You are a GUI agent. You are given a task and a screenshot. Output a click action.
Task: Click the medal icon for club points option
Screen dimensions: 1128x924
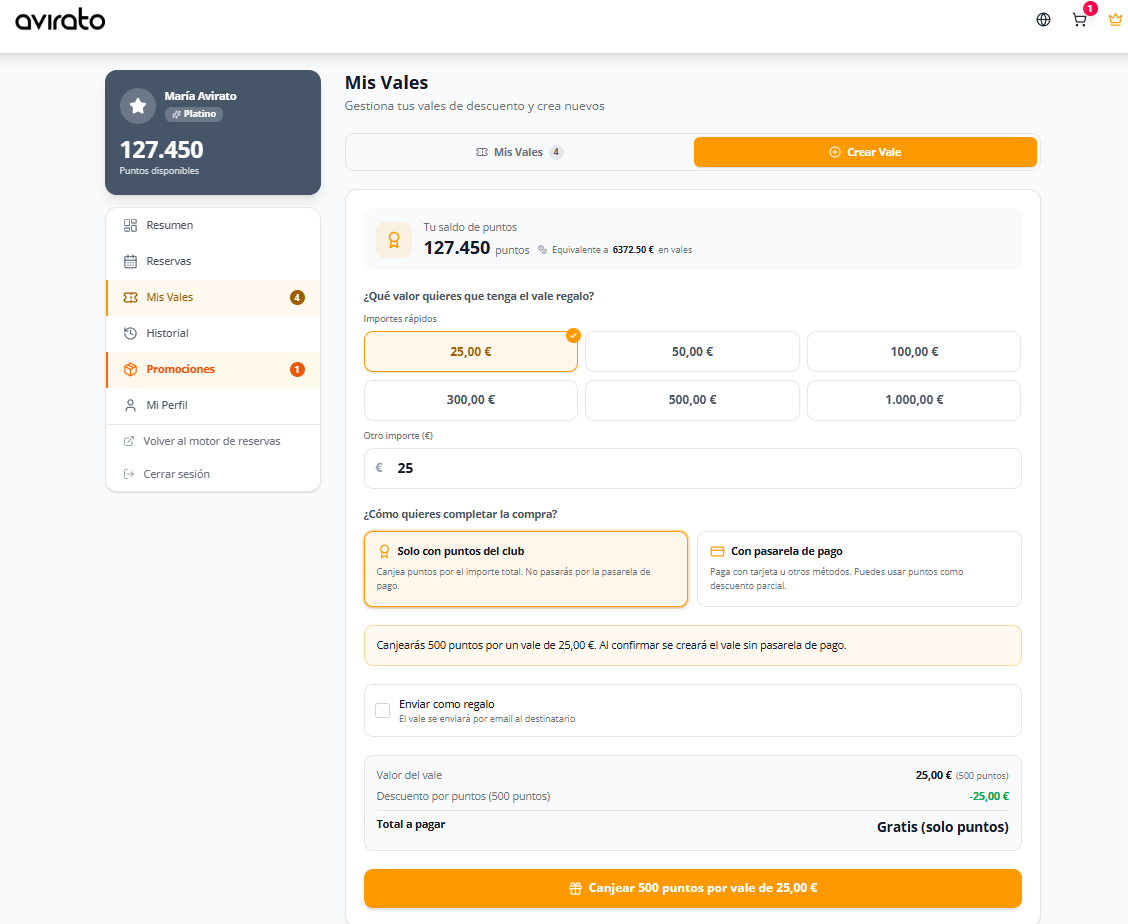[384, 551]
